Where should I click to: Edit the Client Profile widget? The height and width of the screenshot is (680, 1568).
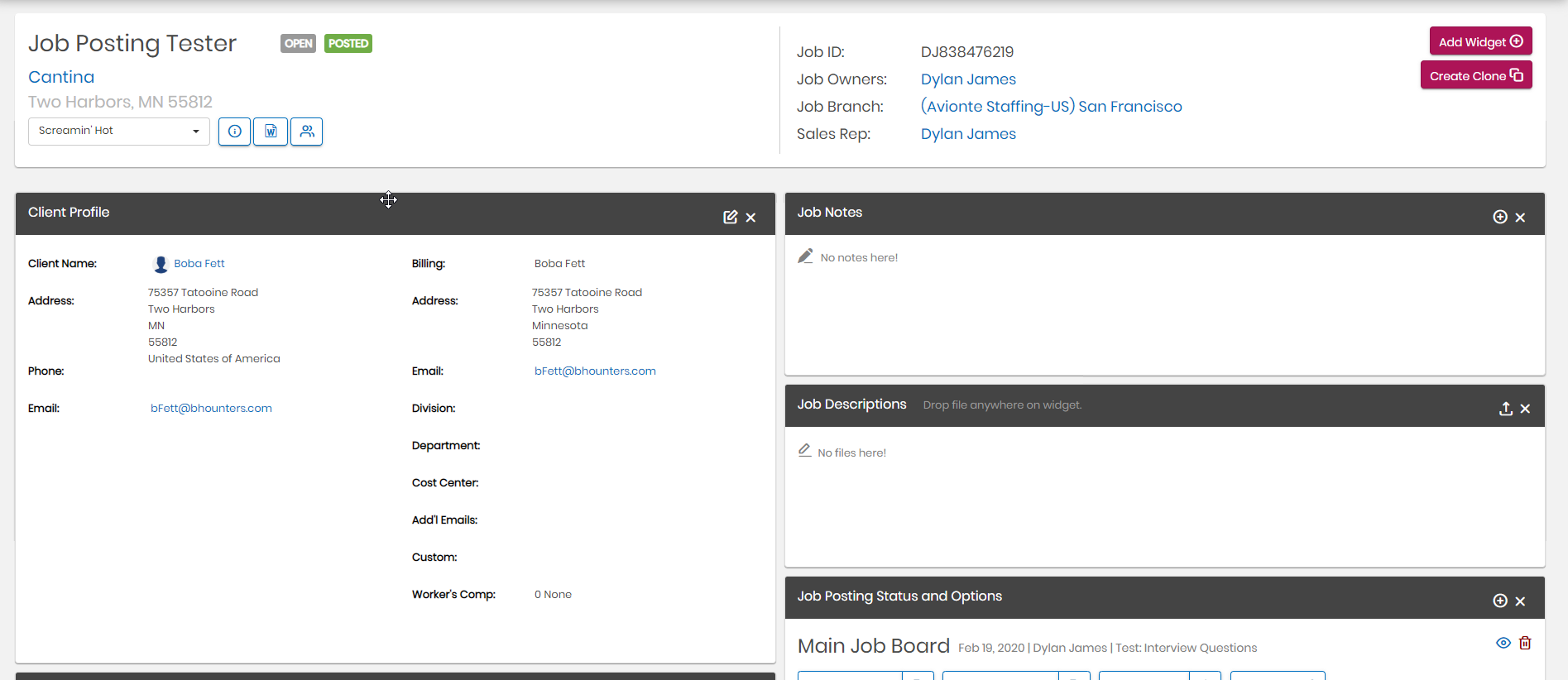(x=730, y=217)
